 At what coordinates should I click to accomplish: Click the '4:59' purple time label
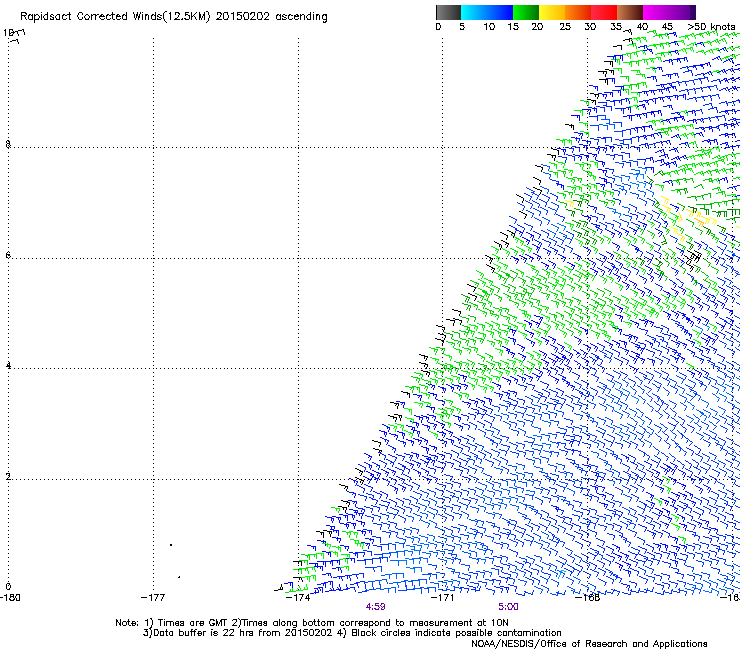point(375,607)
